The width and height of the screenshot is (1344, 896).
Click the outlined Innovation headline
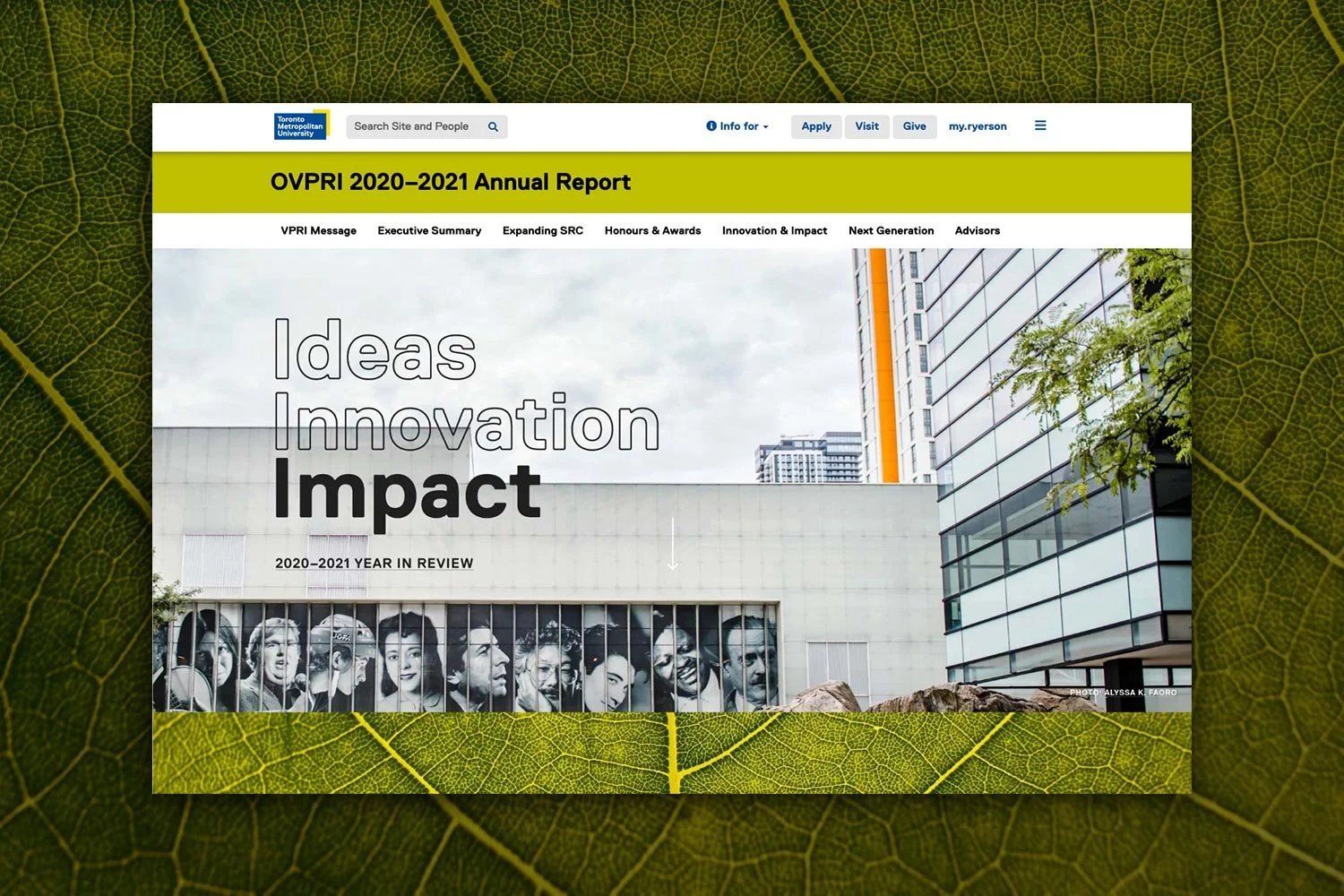467,421
